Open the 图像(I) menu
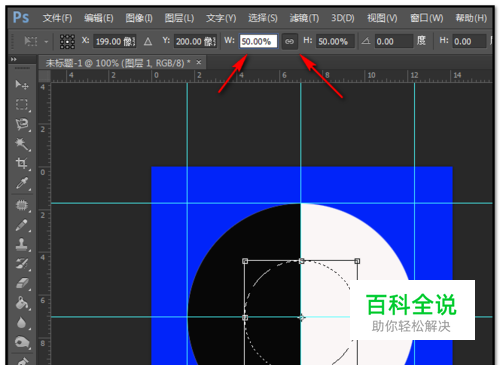The image size is (500, 365). (139, 18)
